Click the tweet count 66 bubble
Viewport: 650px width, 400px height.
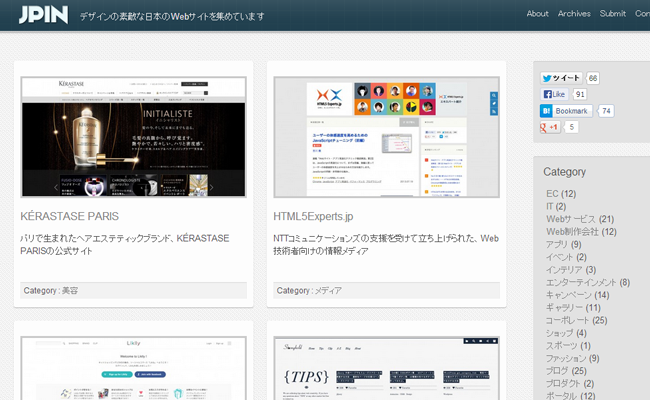593,78
